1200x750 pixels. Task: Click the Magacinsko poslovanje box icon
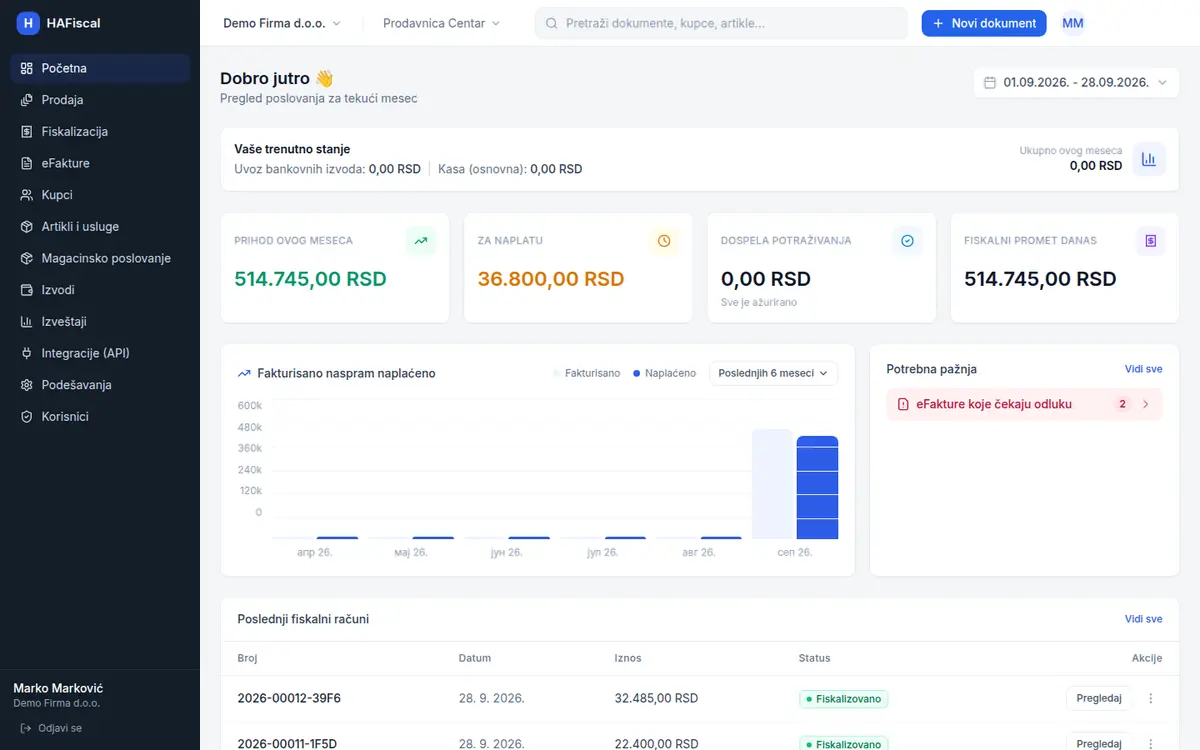(x=27, y=258)
